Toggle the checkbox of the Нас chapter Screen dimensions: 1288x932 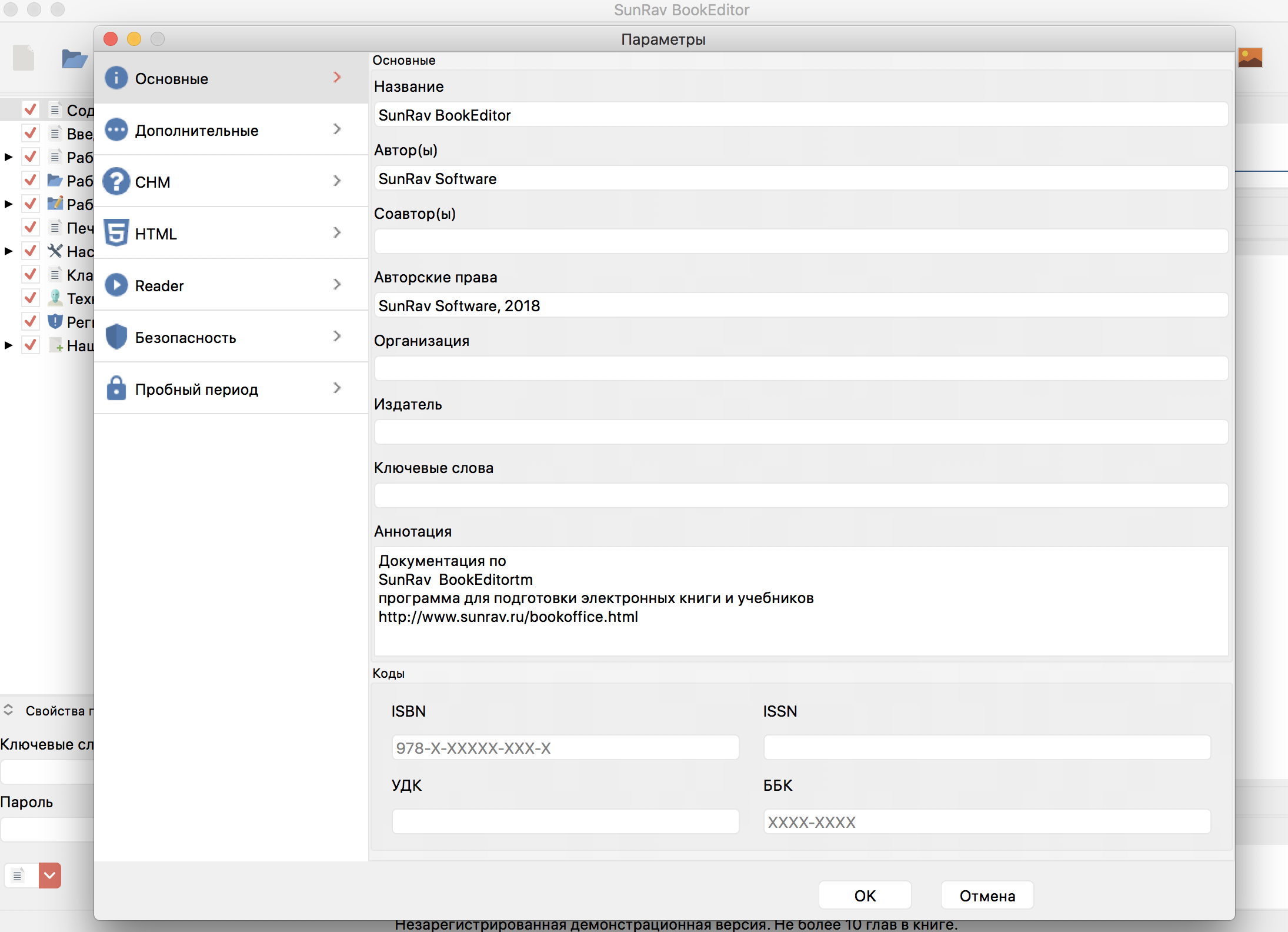pos(31,251)
